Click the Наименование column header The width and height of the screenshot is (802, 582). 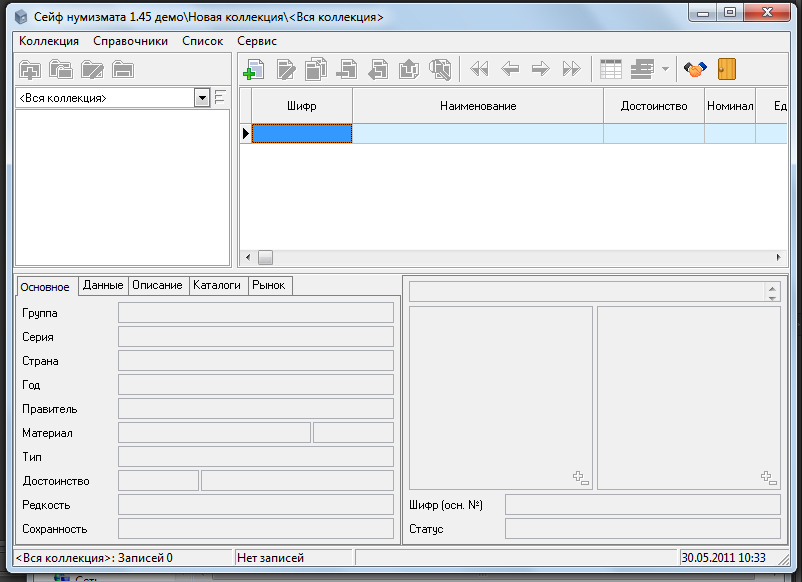tap(477, 106)
